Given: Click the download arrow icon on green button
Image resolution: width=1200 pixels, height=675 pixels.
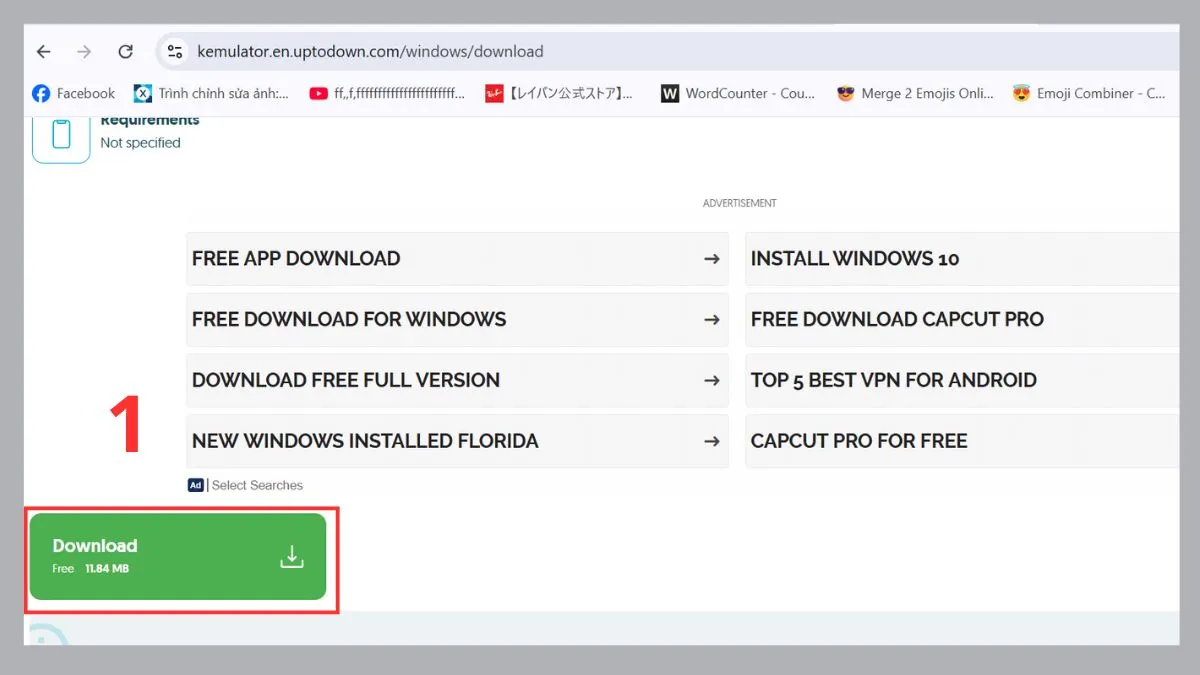Looking at the screenshot, I should coord(291,557).
